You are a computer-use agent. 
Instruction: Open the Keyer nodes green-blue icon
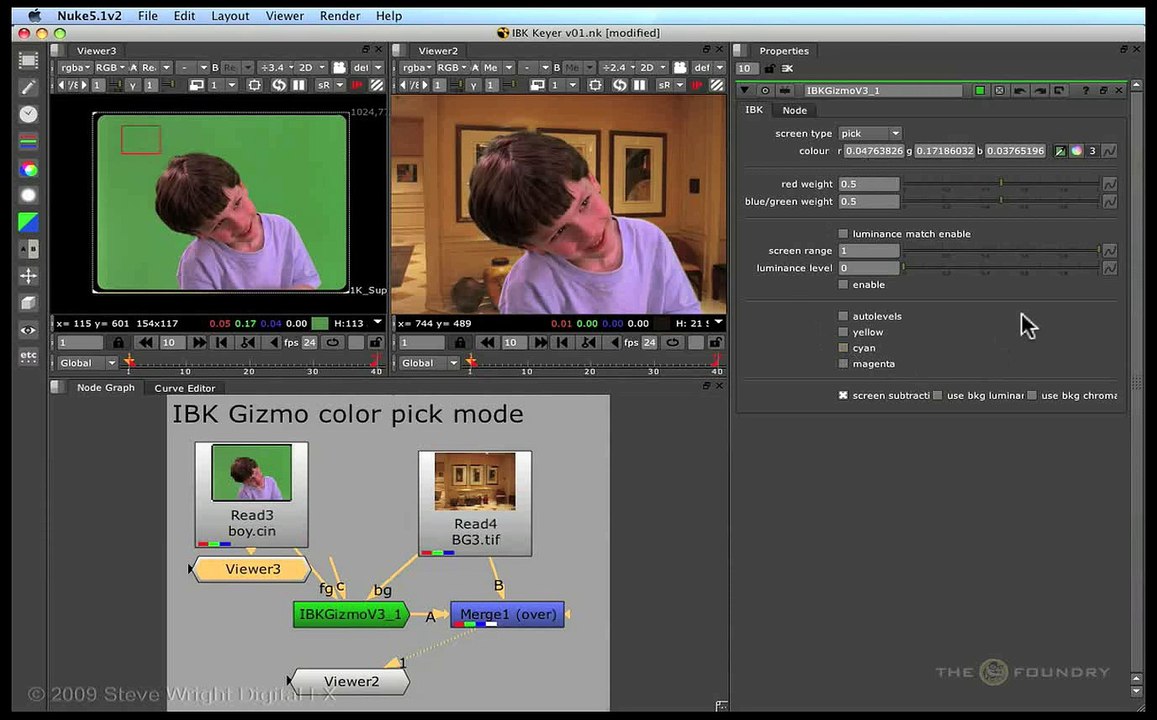tap(28, 222)
